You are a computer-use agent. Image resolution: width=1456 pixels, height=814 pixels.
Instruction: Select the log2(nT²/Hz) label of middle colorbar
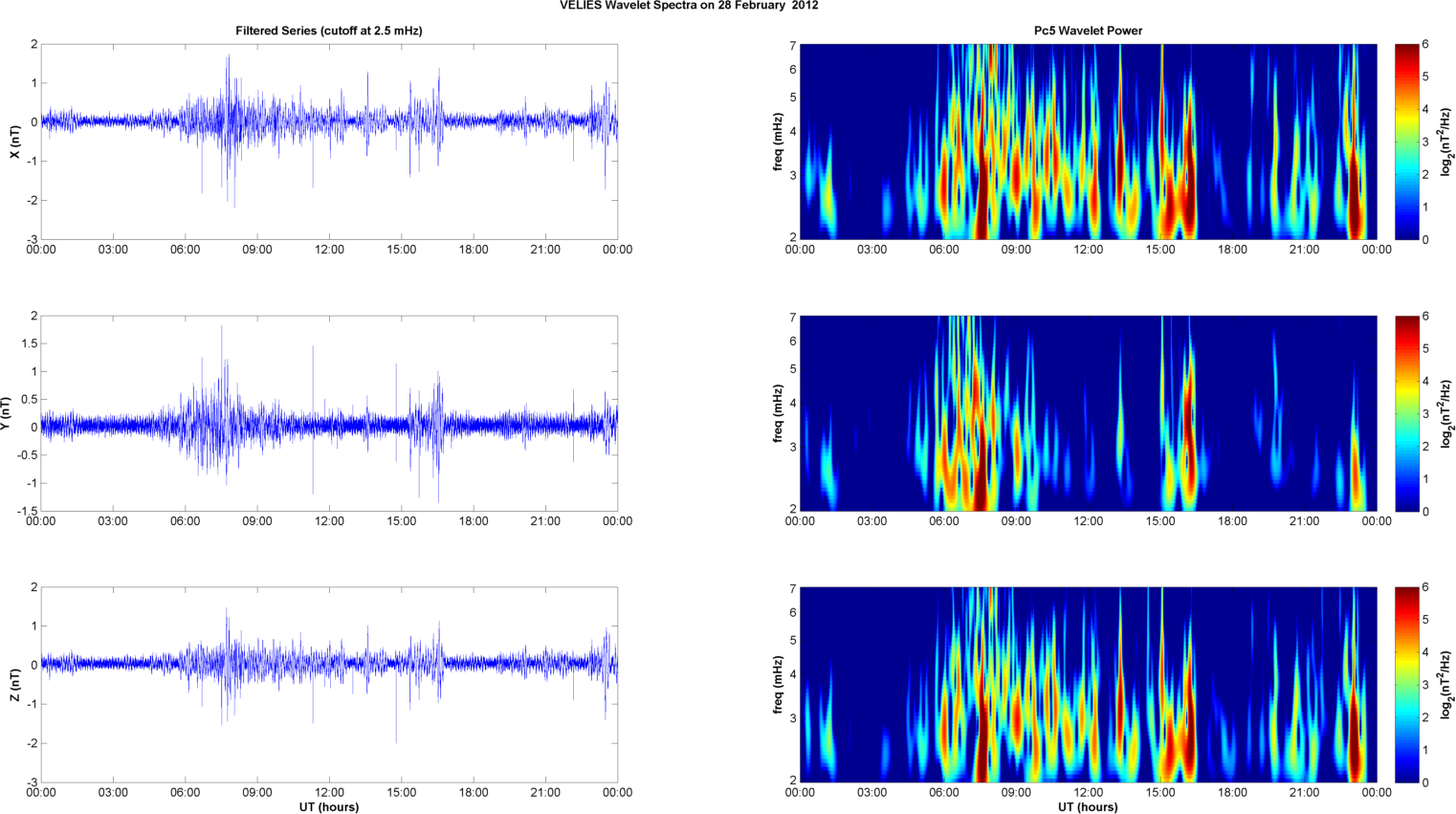(x=1446, y=413)
